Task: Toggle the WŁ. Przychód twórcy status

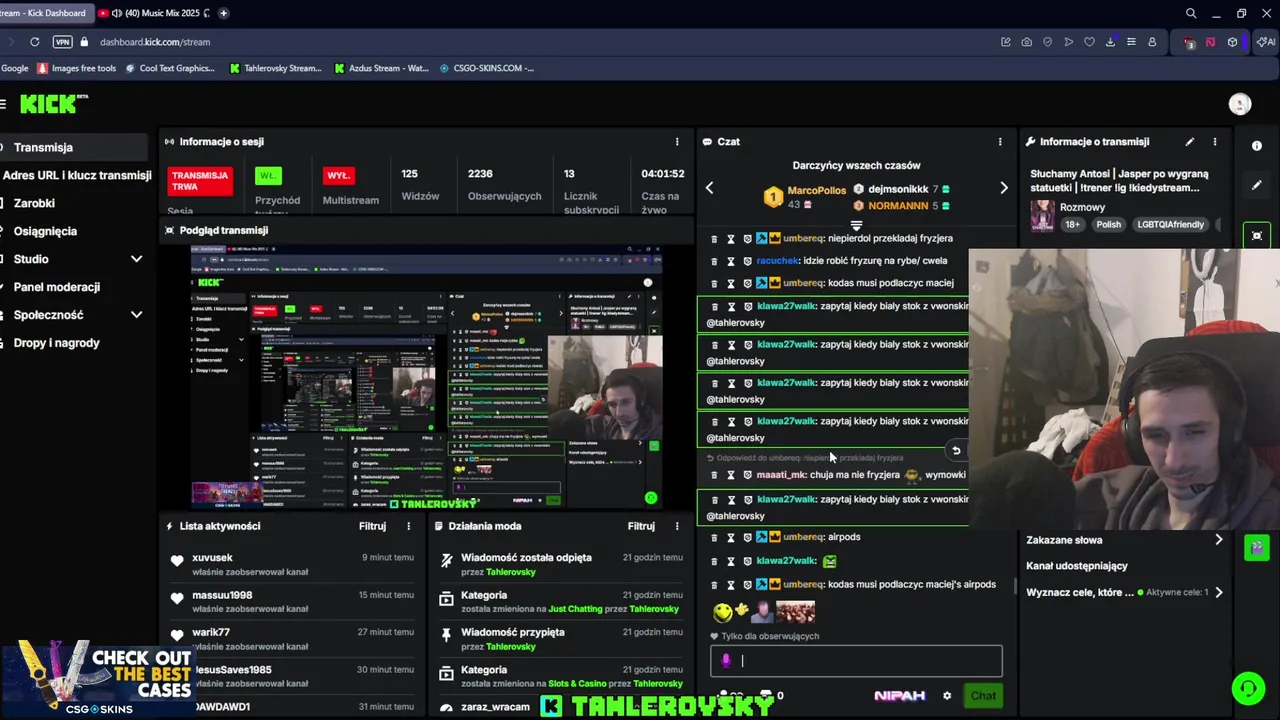Action: pyautogui.click(x=268, y=175)
